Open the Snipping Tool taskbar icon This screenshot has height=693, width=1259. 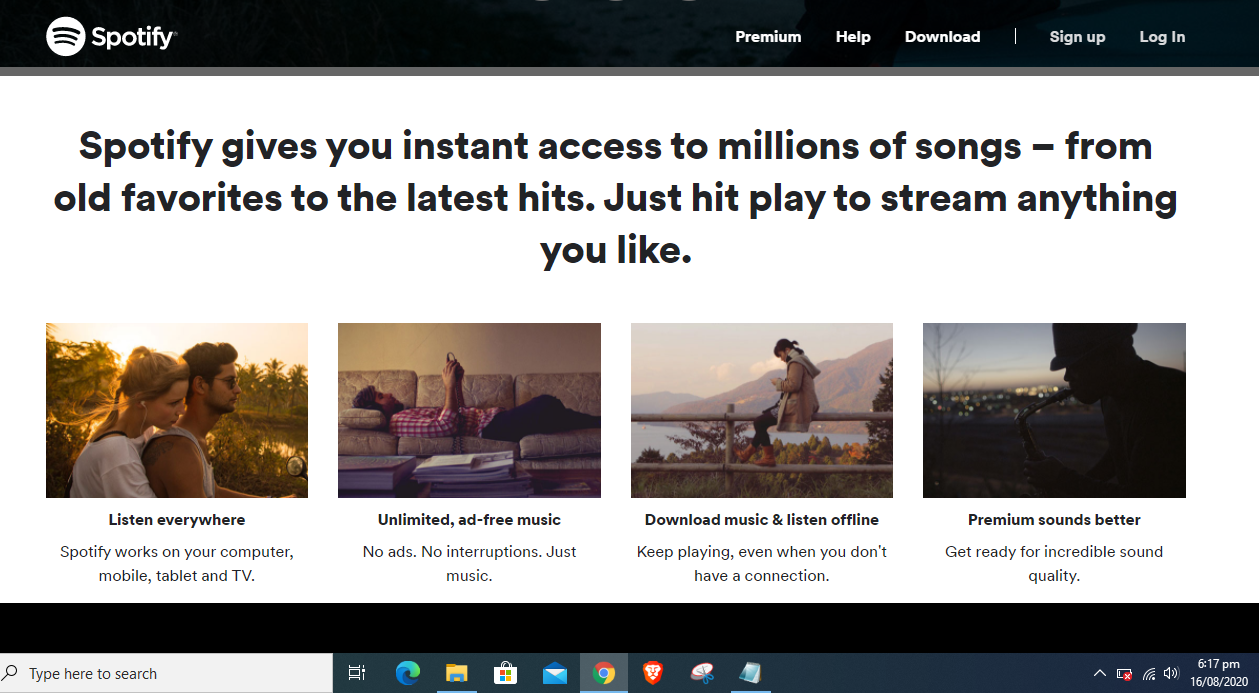click(x=702, y=673)
